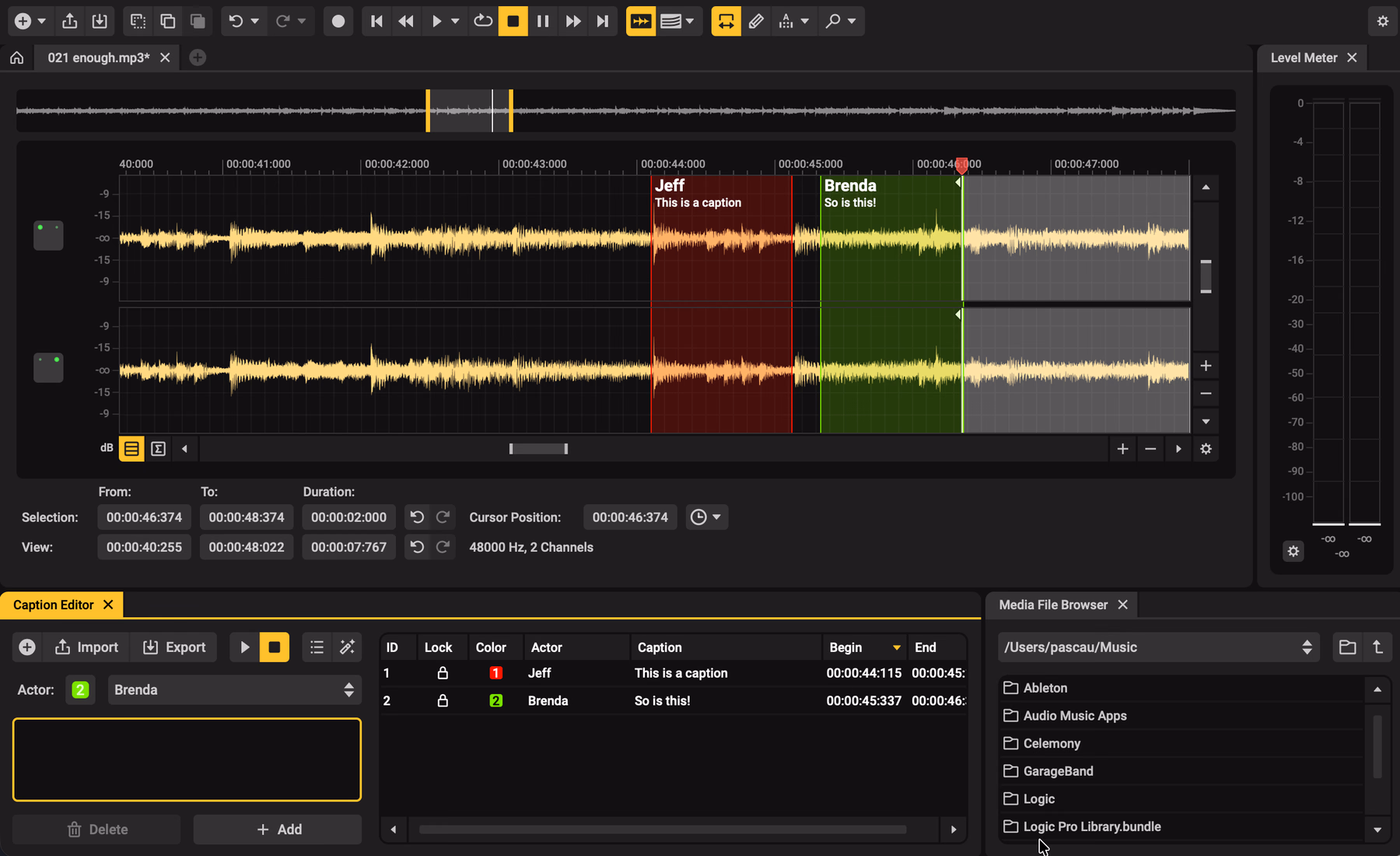Image resolution: width=1400 pixels, height=856 pixels.
Task: Click the undo arrow in the toolbar
Action: click(x=236, y=21)
